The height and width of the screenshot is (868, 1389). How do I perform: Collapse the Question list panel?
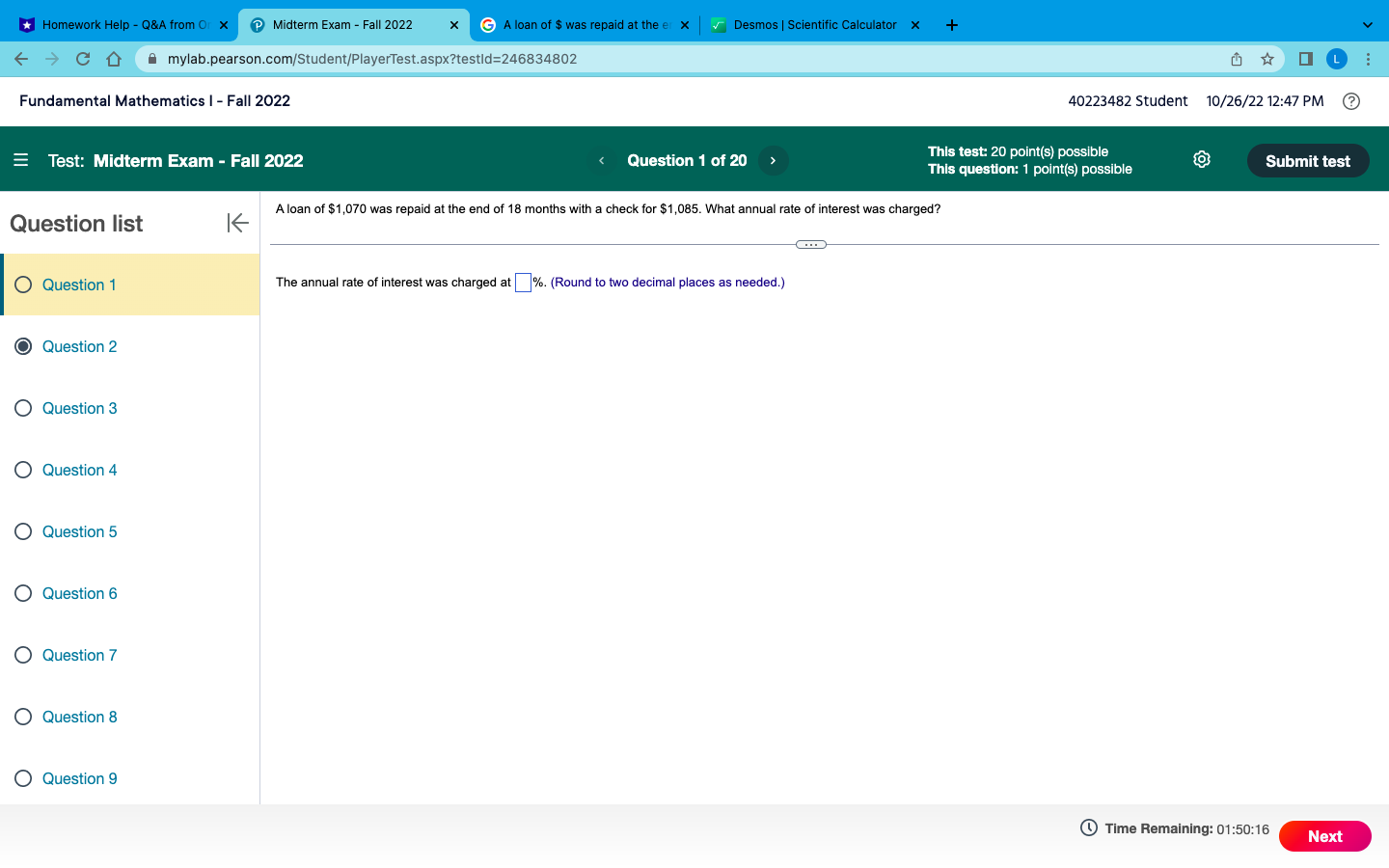(237, 223)
